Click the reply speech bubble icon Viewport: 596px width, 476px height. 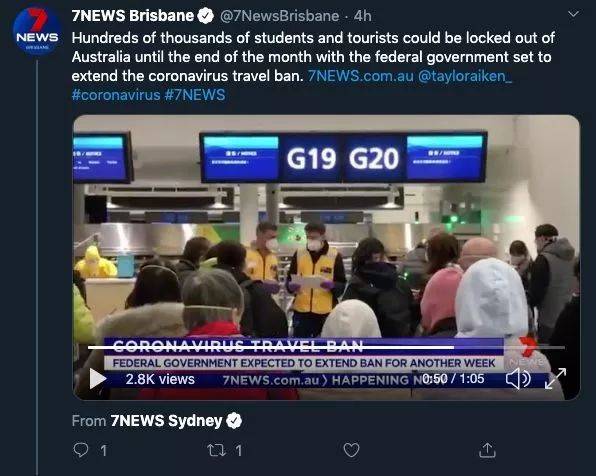click(81, 450)
